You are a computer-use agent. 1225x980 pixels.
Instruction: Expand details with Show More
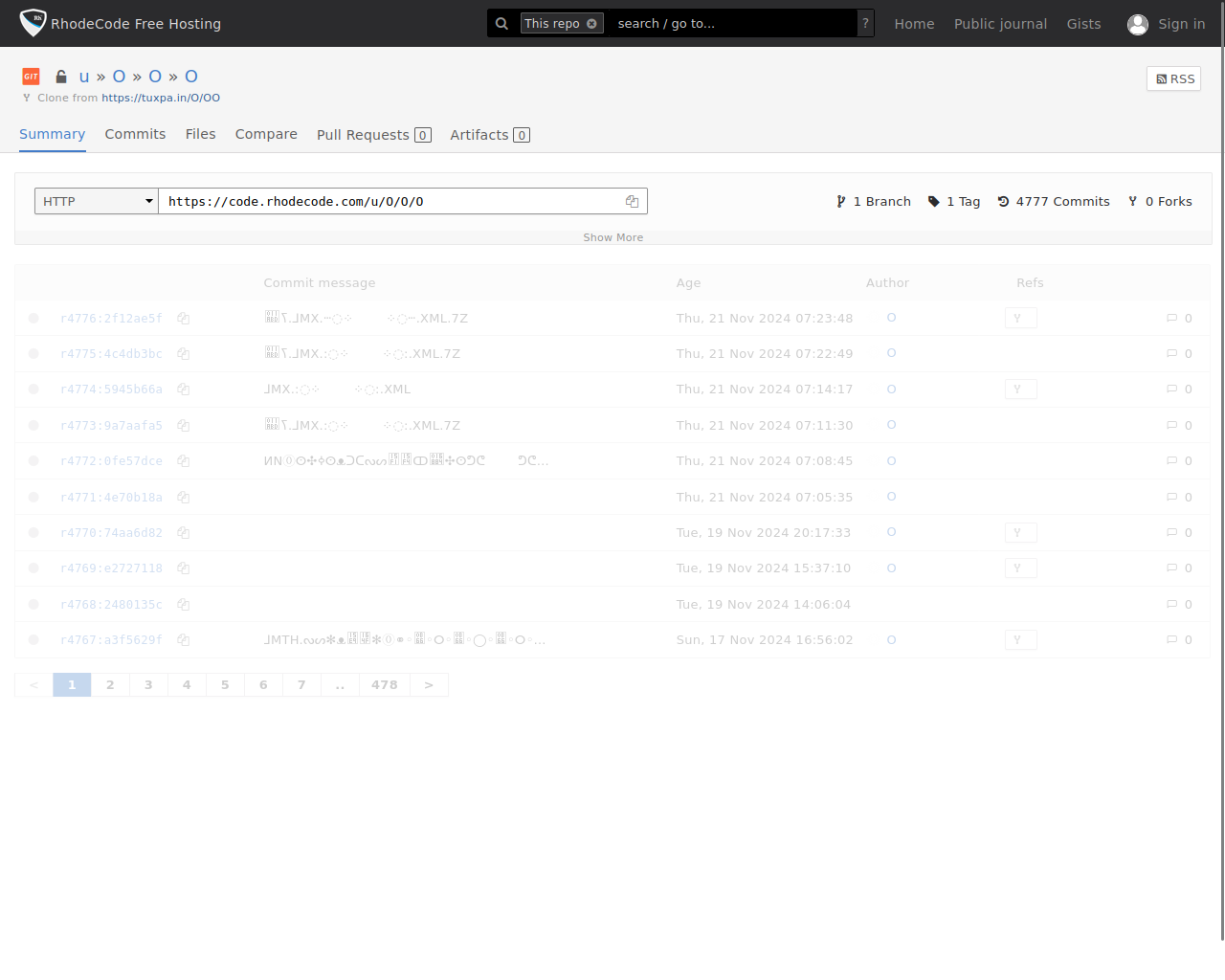612,237
